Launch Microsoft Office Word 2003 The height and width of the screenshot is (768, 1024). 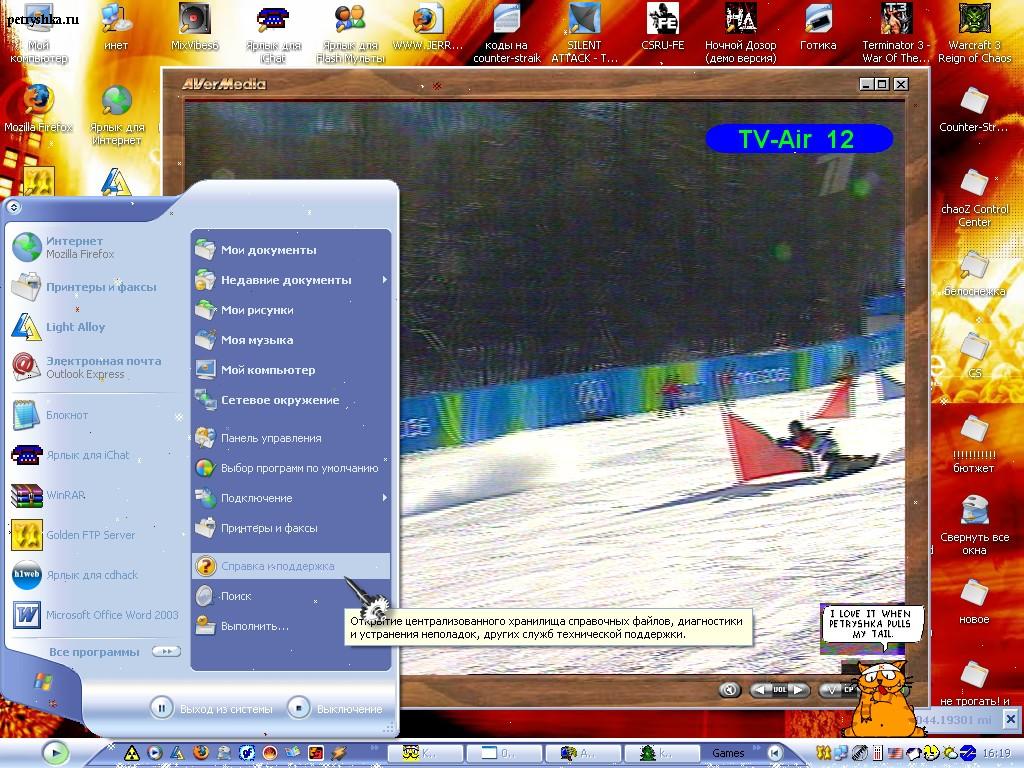95,615
